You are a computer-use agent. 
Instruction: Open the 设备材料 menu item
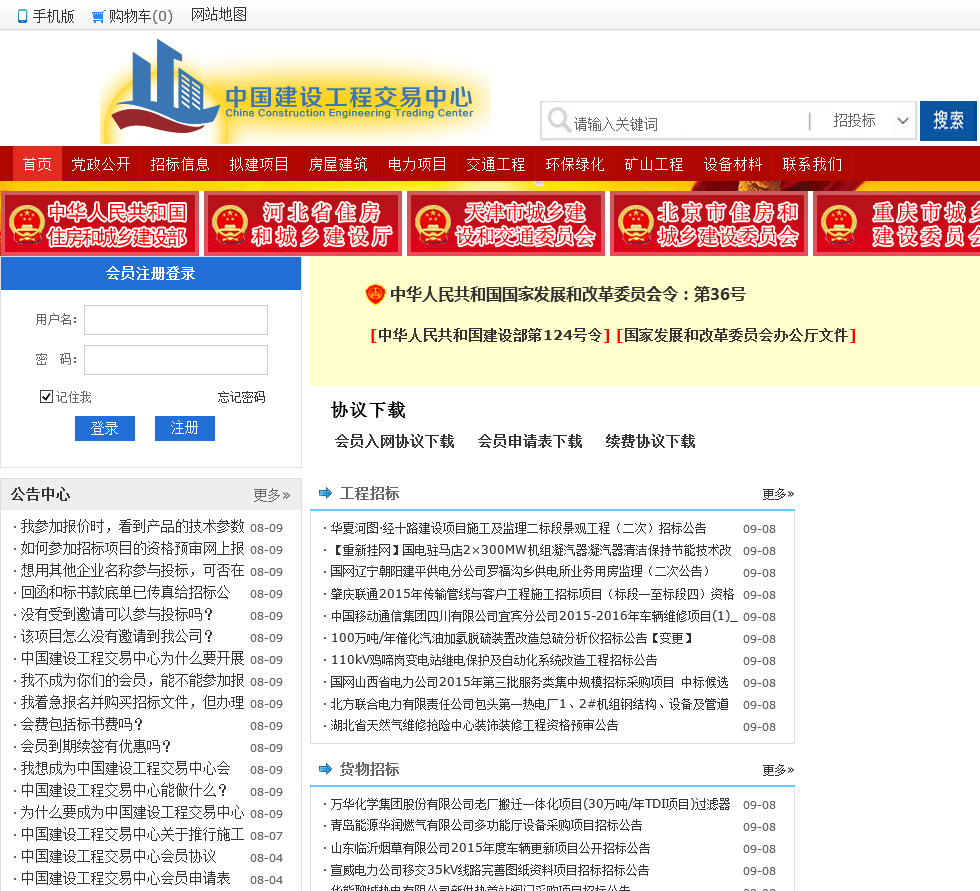coord(733,164)
